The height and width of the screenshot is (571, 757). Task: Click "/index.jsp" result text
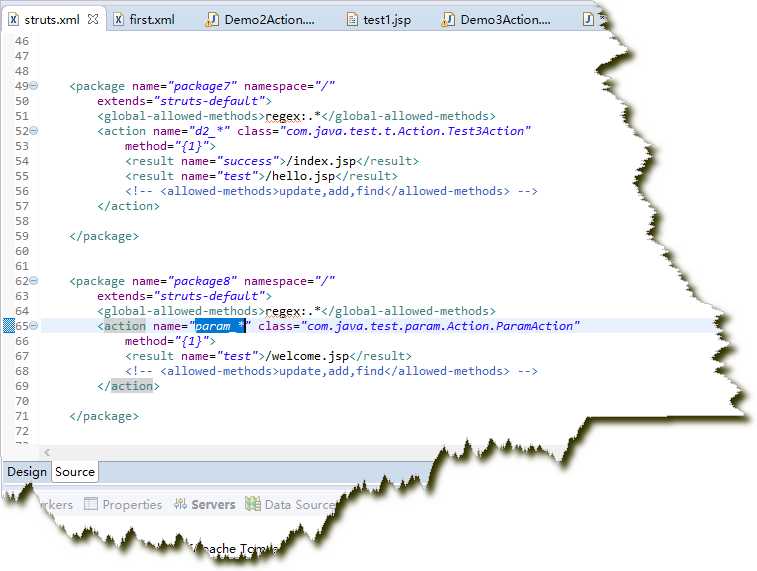(x=321, y=161)
